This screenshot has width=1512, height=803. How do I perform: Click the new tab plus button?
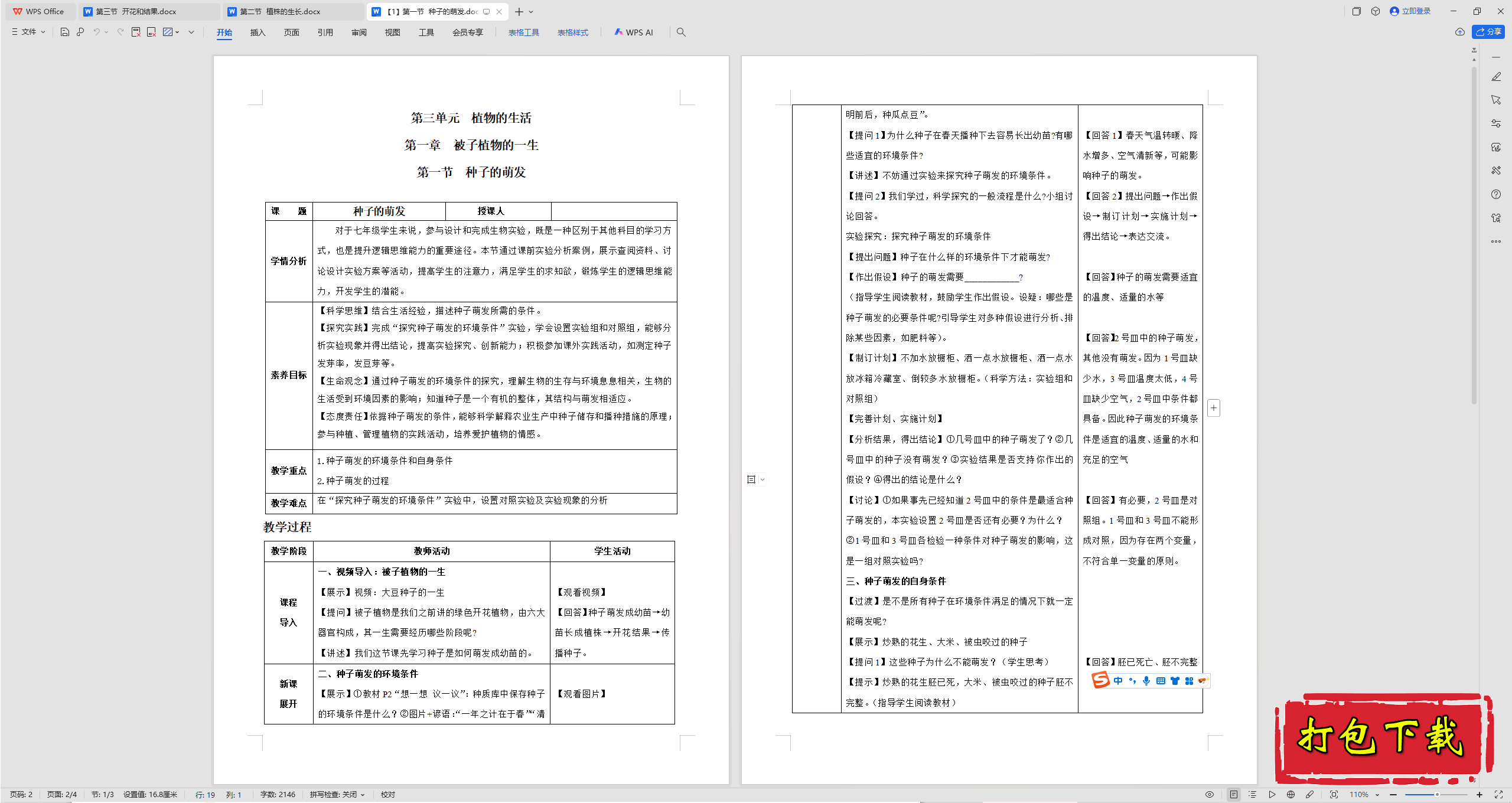(x=519, y=12)
